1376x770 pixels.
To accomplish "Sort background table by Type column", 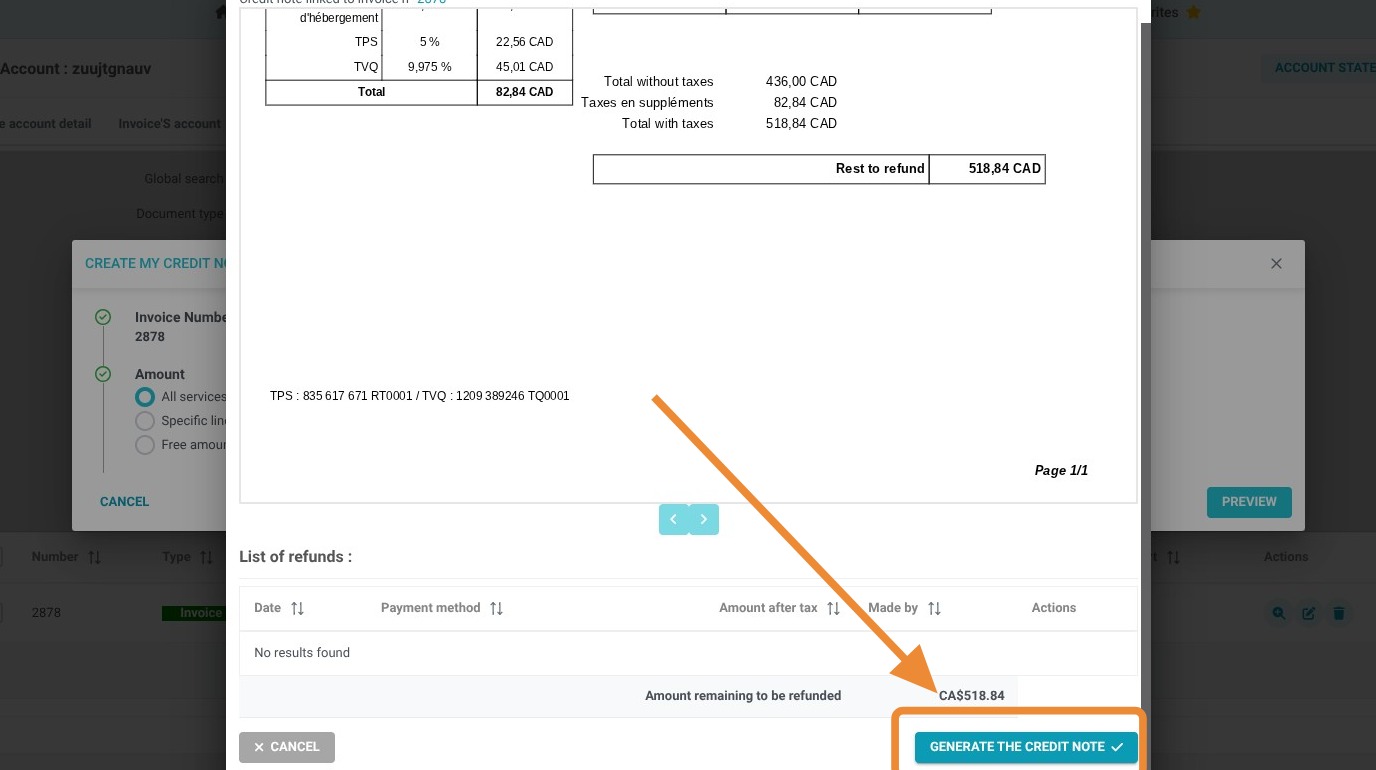I will pos(206,557).
